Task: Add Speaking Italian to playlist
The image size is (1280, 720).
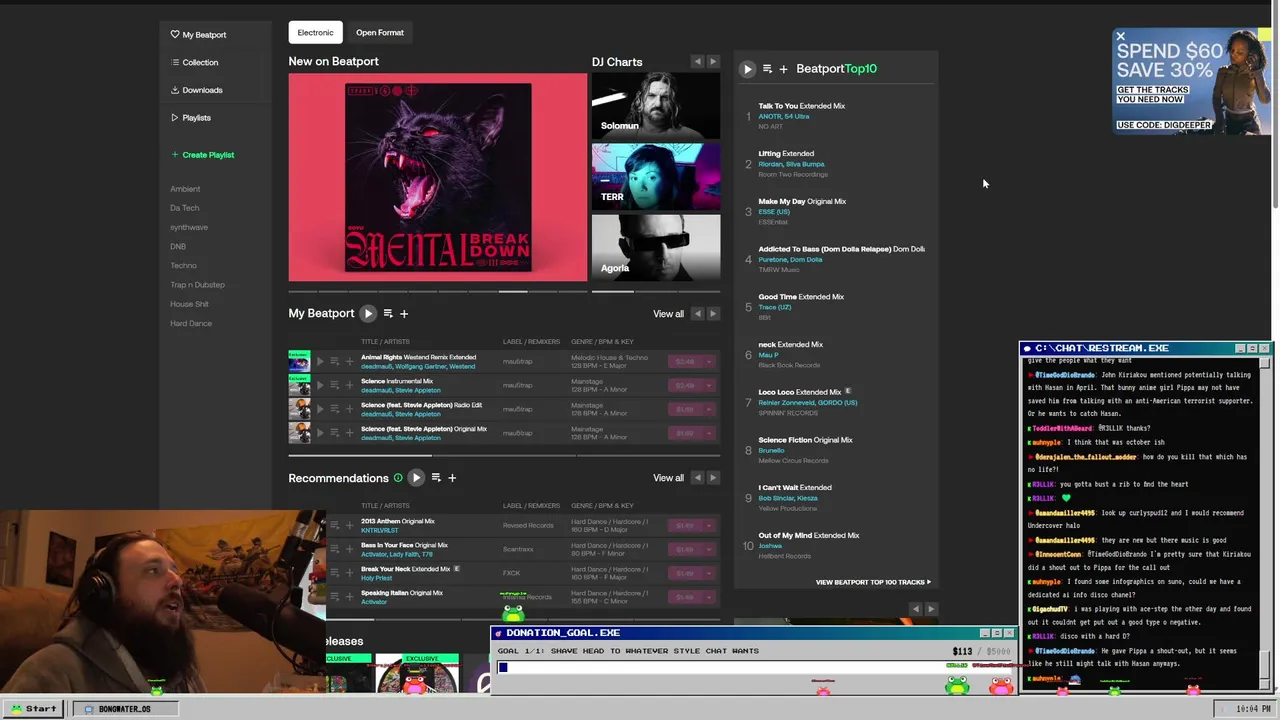Action: [x=349, y=597]
